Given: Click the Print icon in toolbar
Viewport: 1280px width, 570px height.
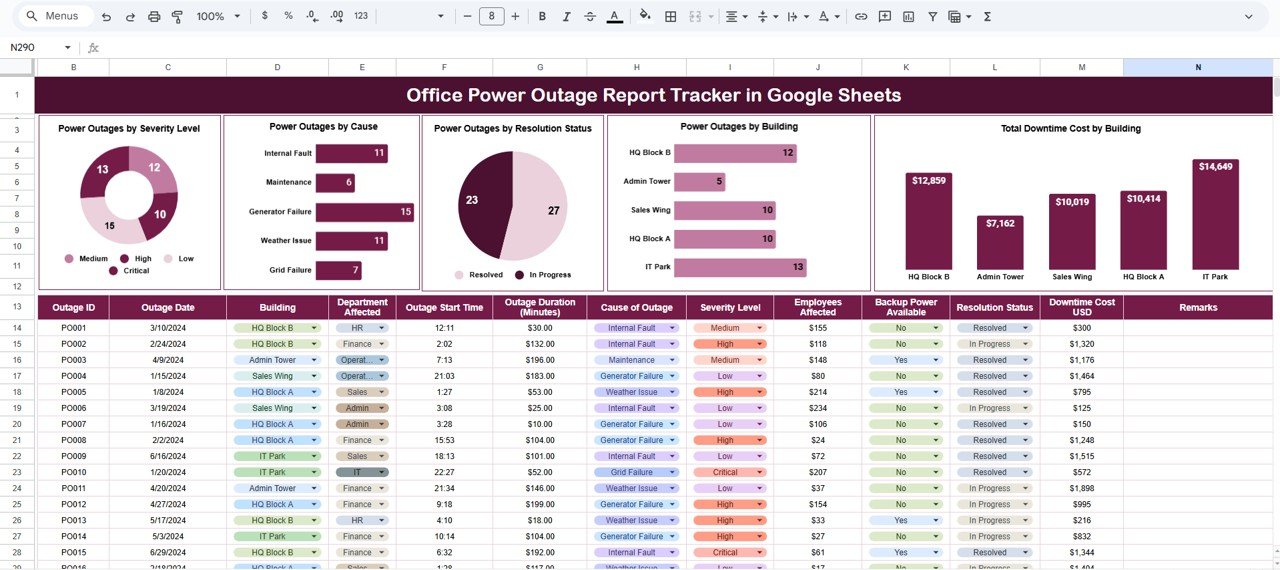Looking at the screenshot, I should tap(153, 17).
